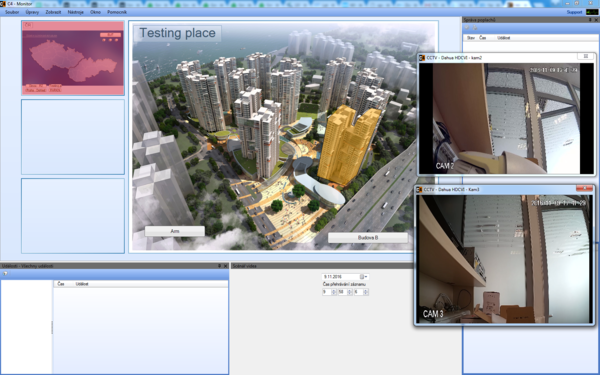Click the filter icon in Události toolbar
The image size is (600, 375).
pyautogui.click(x=5, y=274)
